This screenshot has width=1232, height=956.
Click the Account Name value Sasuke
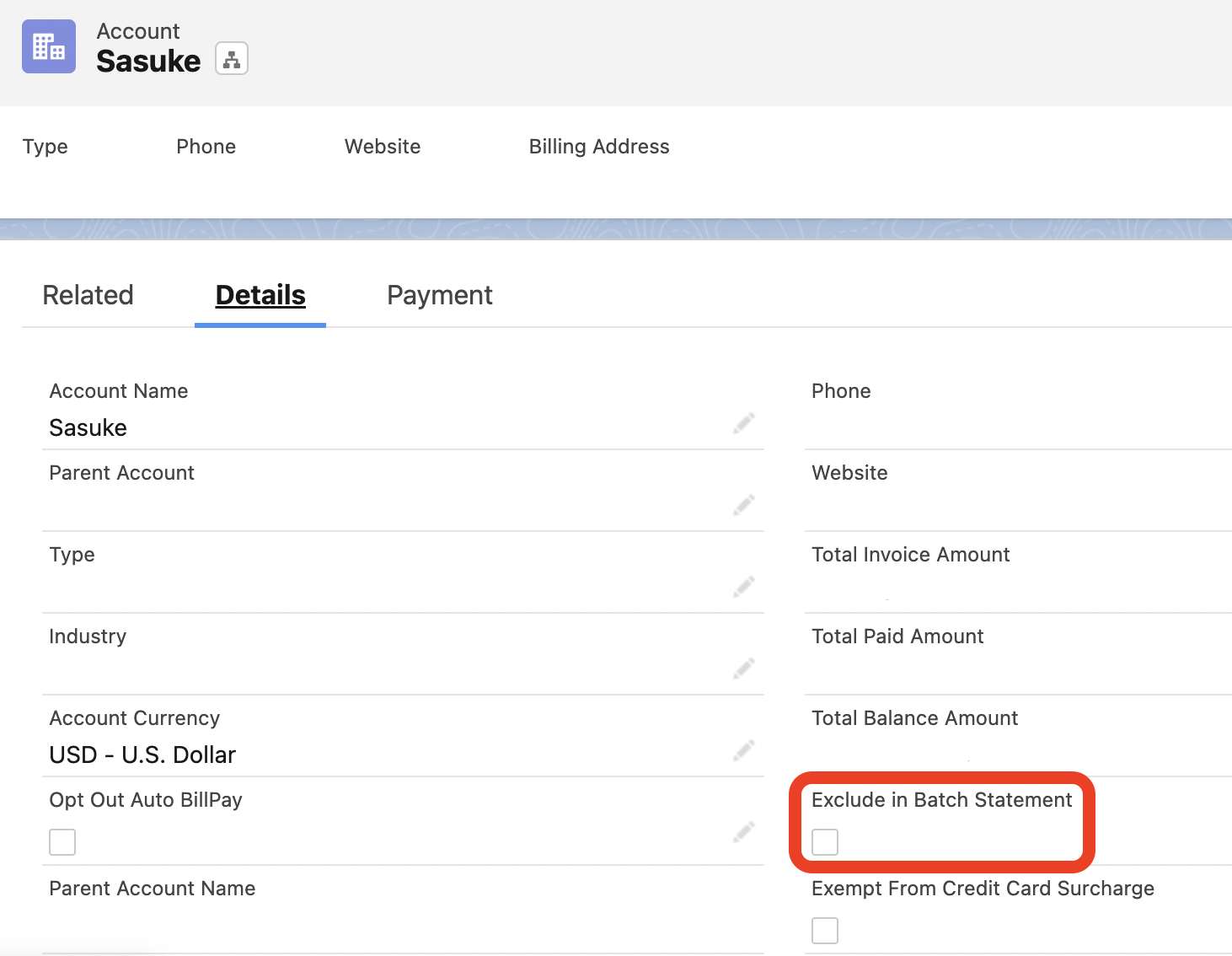point(88,427)
